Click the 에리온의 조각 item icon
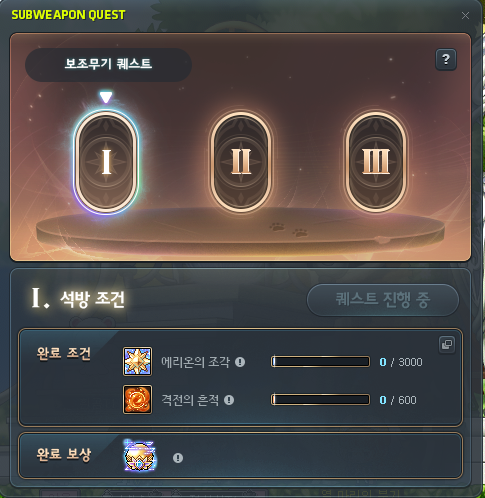 click(137, 361)
